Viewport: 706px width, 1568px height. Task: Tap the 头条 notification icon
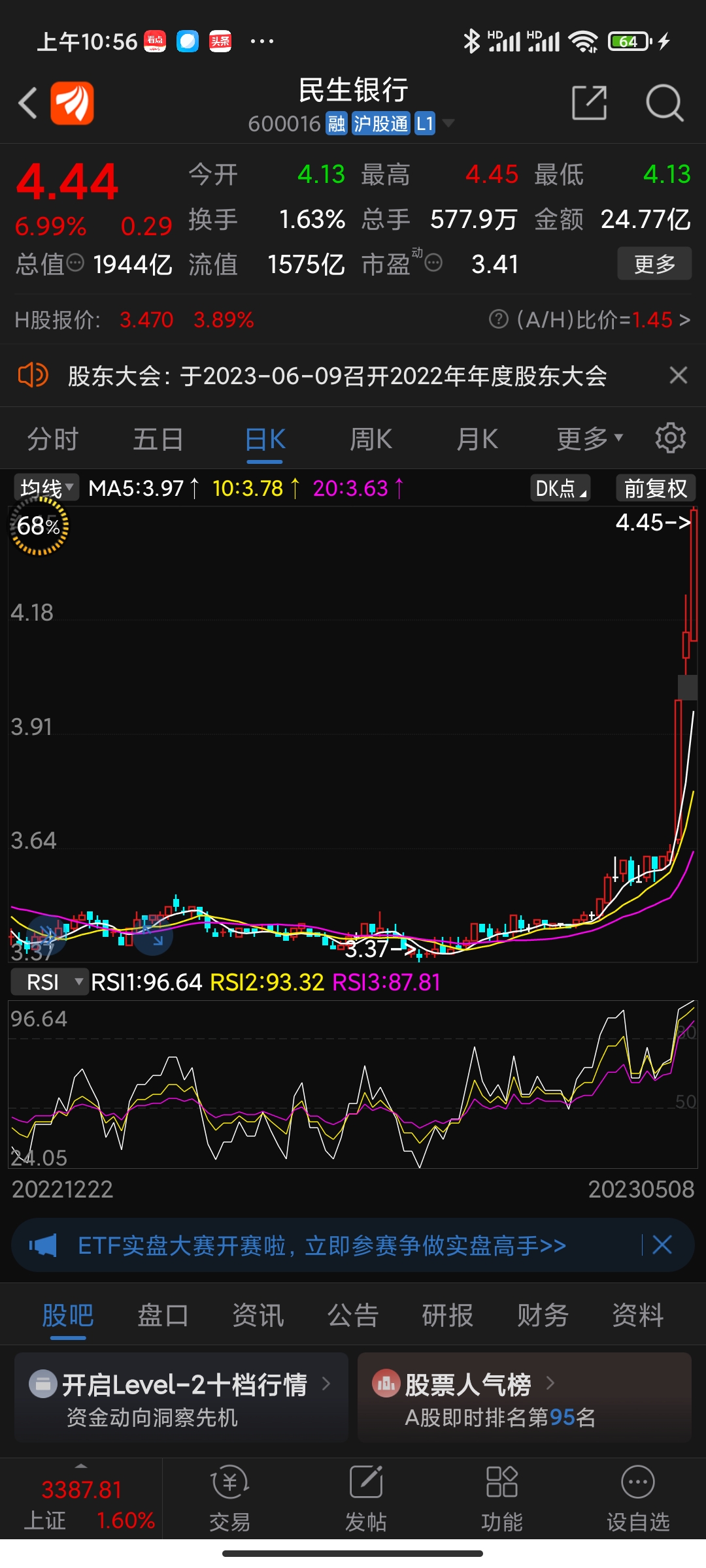click(220, 41)
